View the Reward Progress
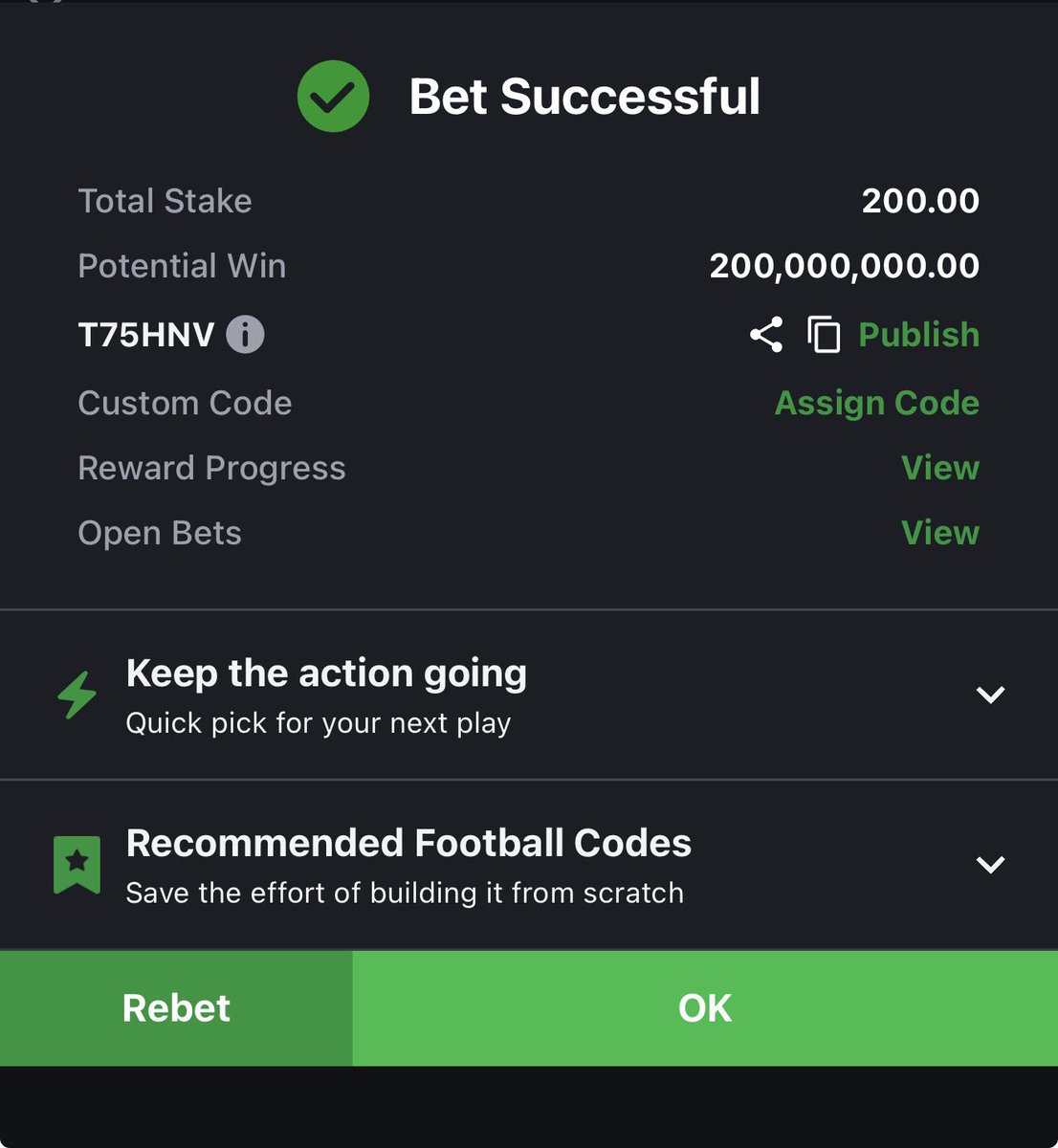 tap(940, 468)
